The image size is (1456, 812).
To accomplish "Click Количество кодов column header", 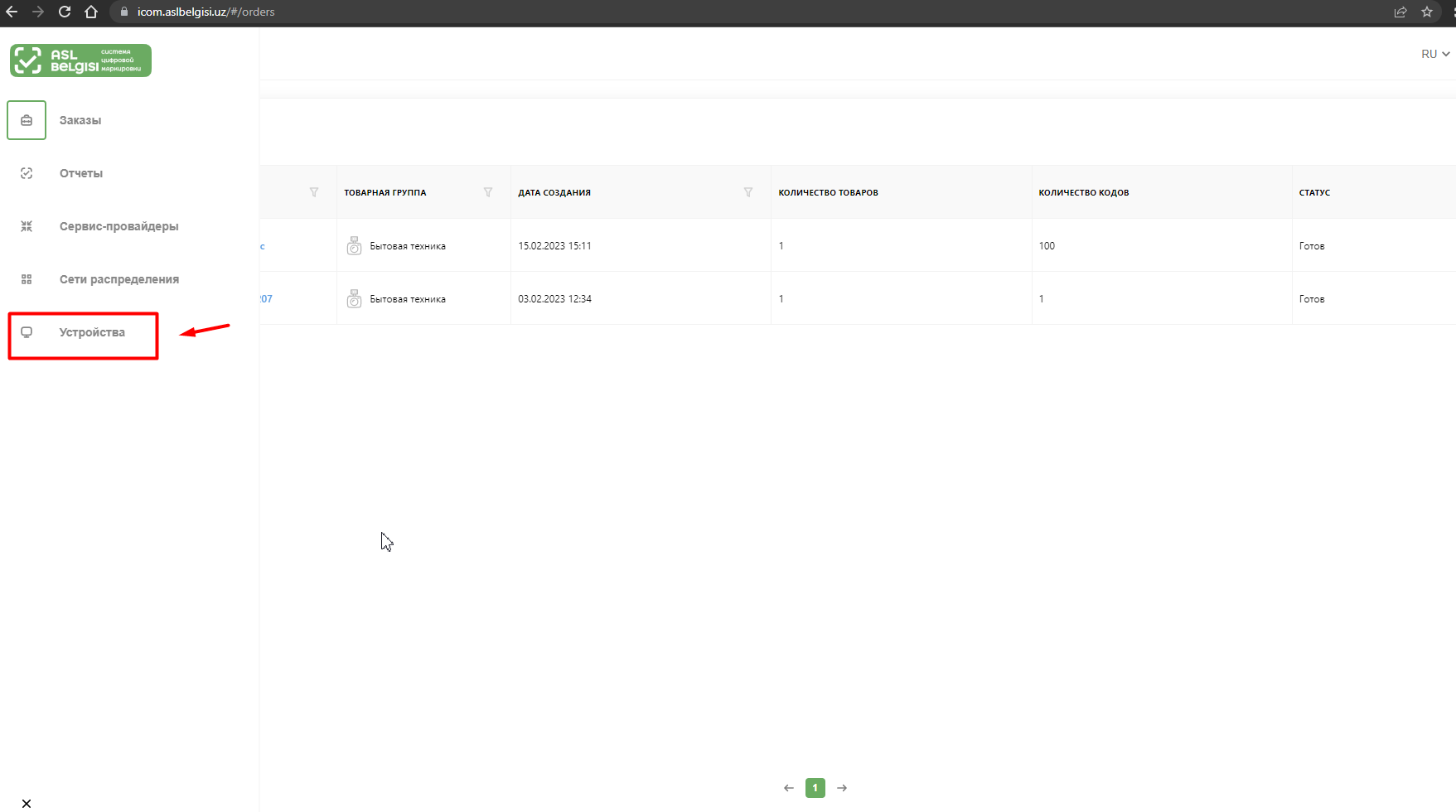I will (x=1084, y=192).
